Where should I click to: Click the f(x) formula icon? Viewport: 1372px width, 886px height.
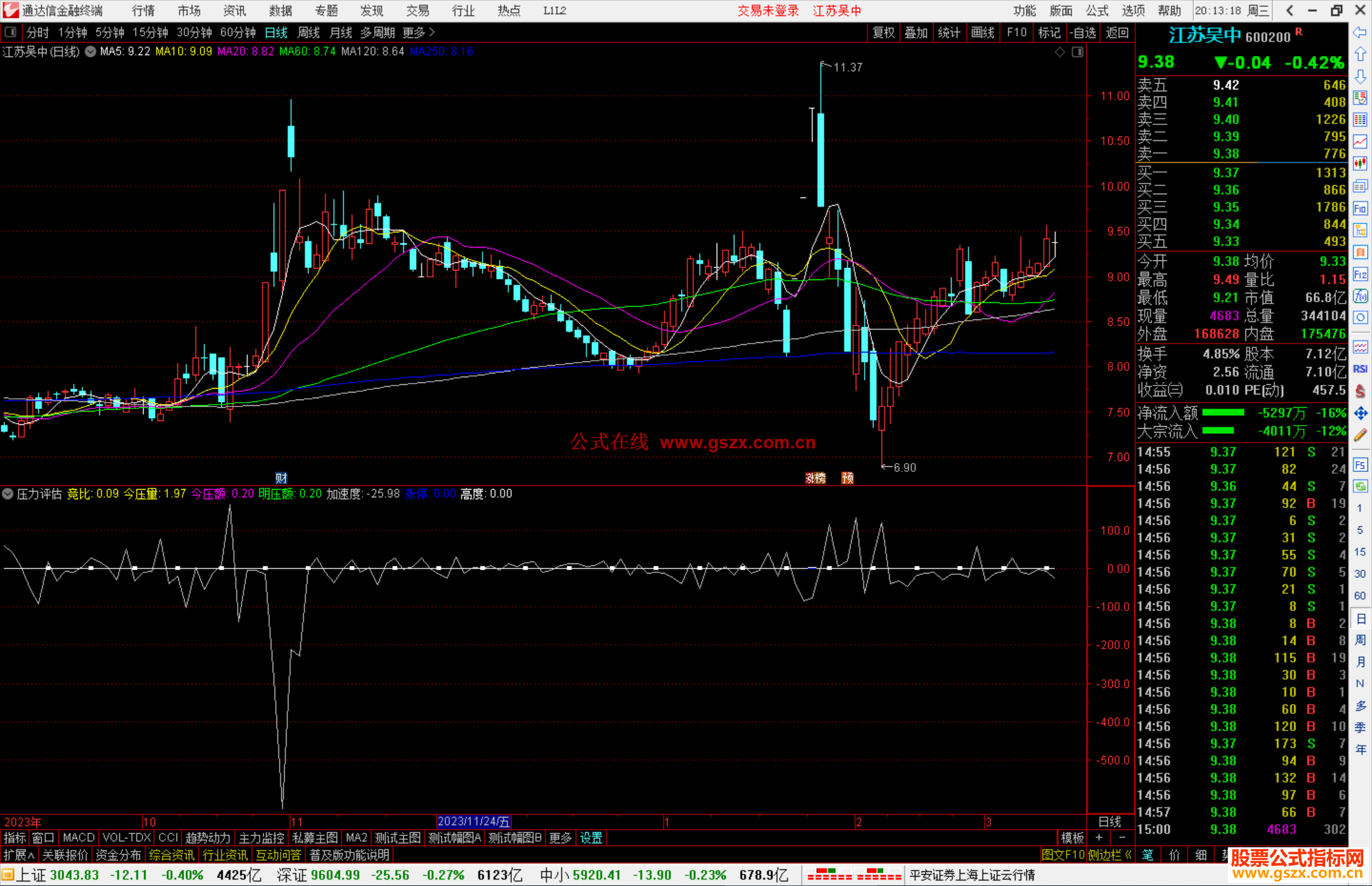pyautogui.click(x=1360, y=296)
